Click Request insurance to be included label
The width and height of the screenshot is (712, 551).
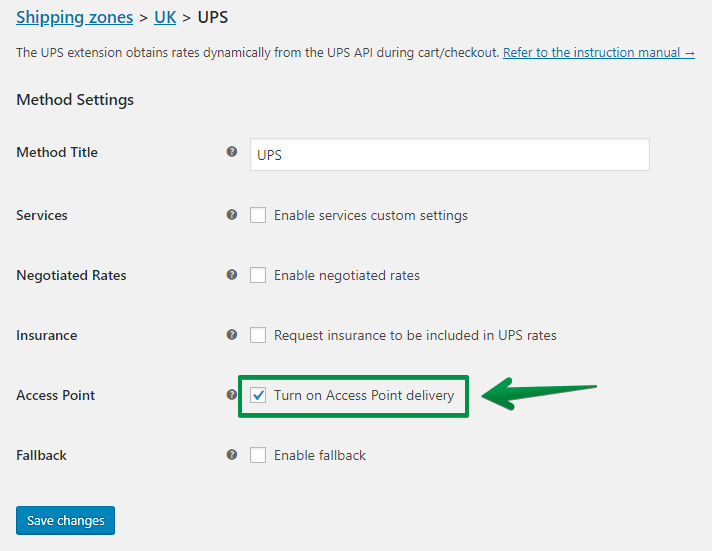[x=415, y=335]
